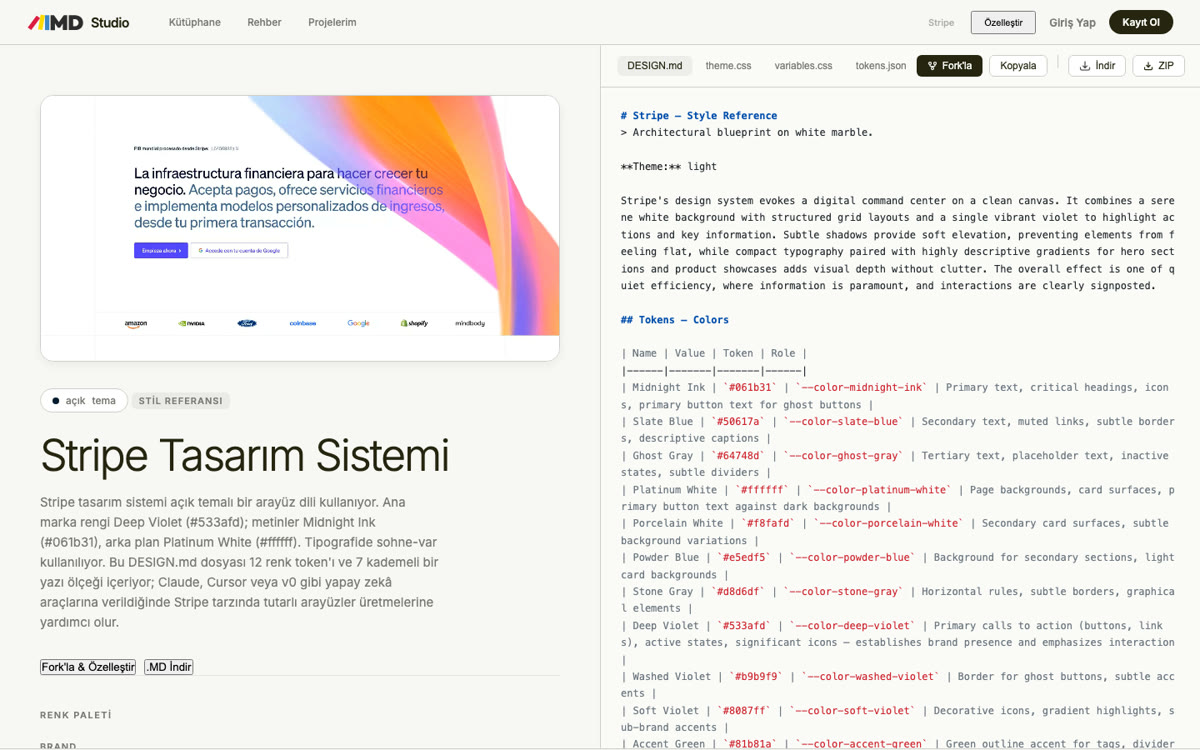This screenshot has height=750, width=1200.
Task: Click the #f8fafd color value
Action: pyautogui.click(x=768, y=524)
